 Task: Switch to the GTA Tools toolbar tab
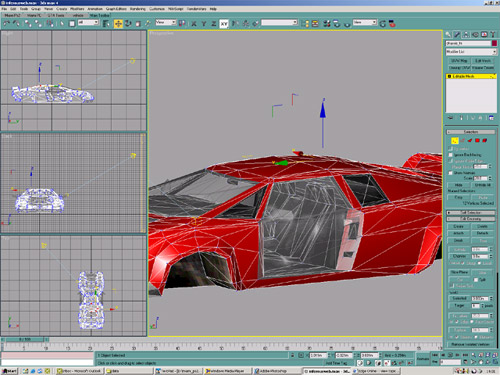(56, 15)
